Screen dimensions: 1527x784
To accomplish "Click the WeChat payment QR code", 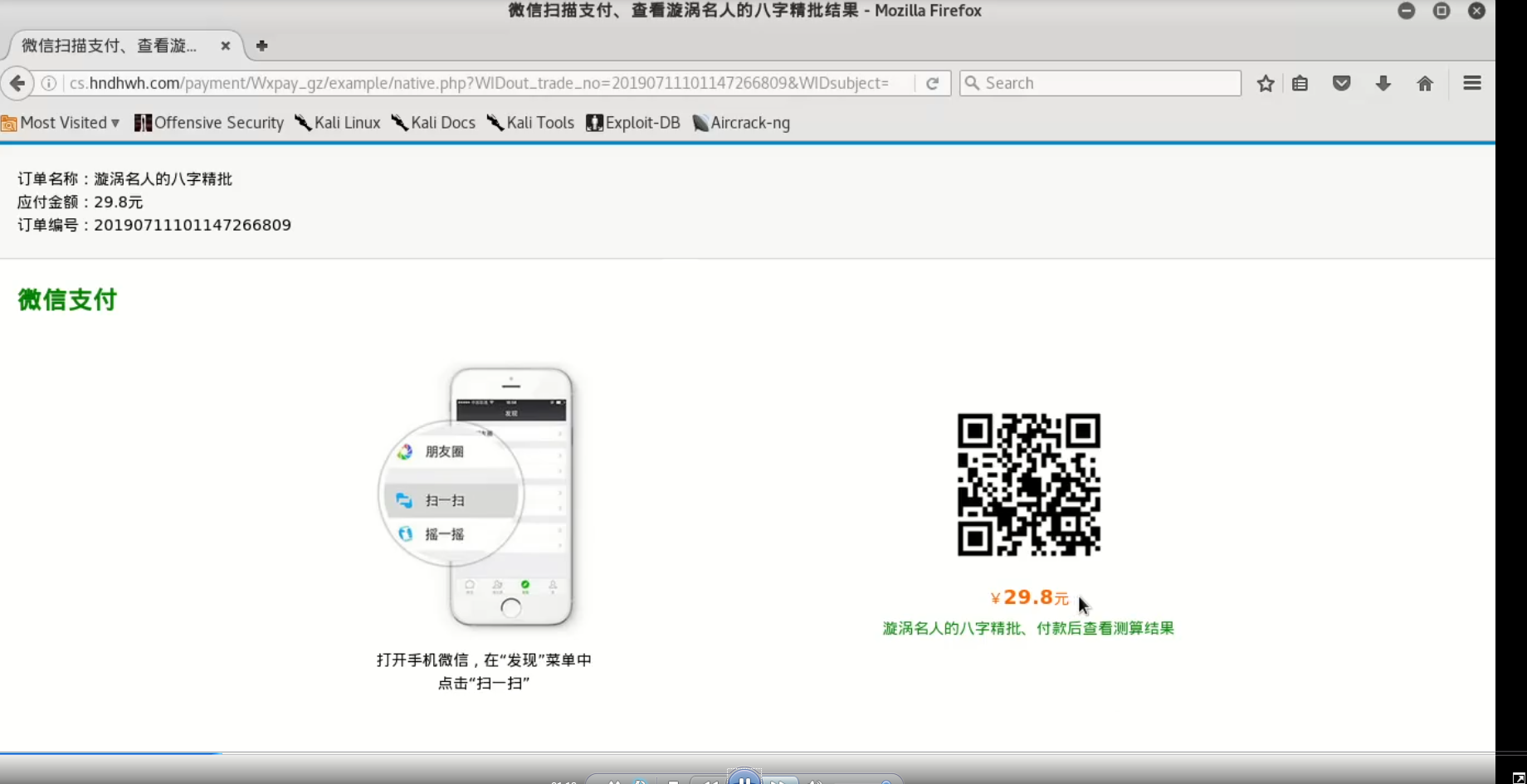I will [1029, 485].
